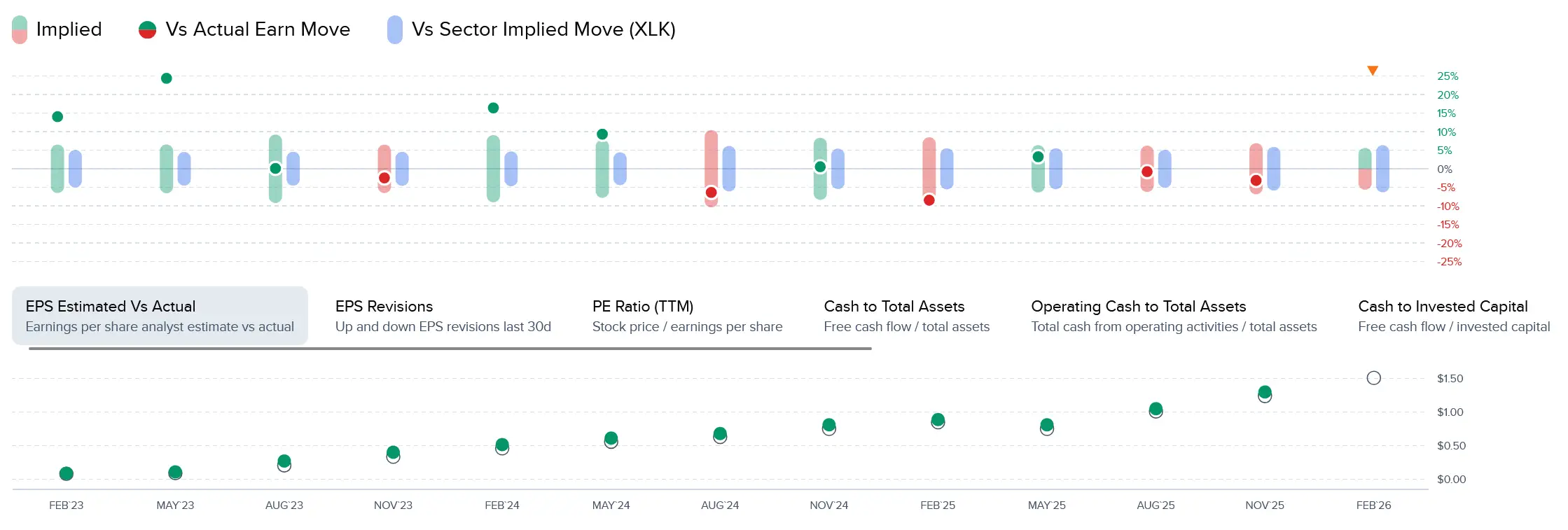Image resolution: width=1568 pixels, height=530 pixels.
Task: Click the horizontal scrollbar under metric tabs
Action: click(450, 348)
